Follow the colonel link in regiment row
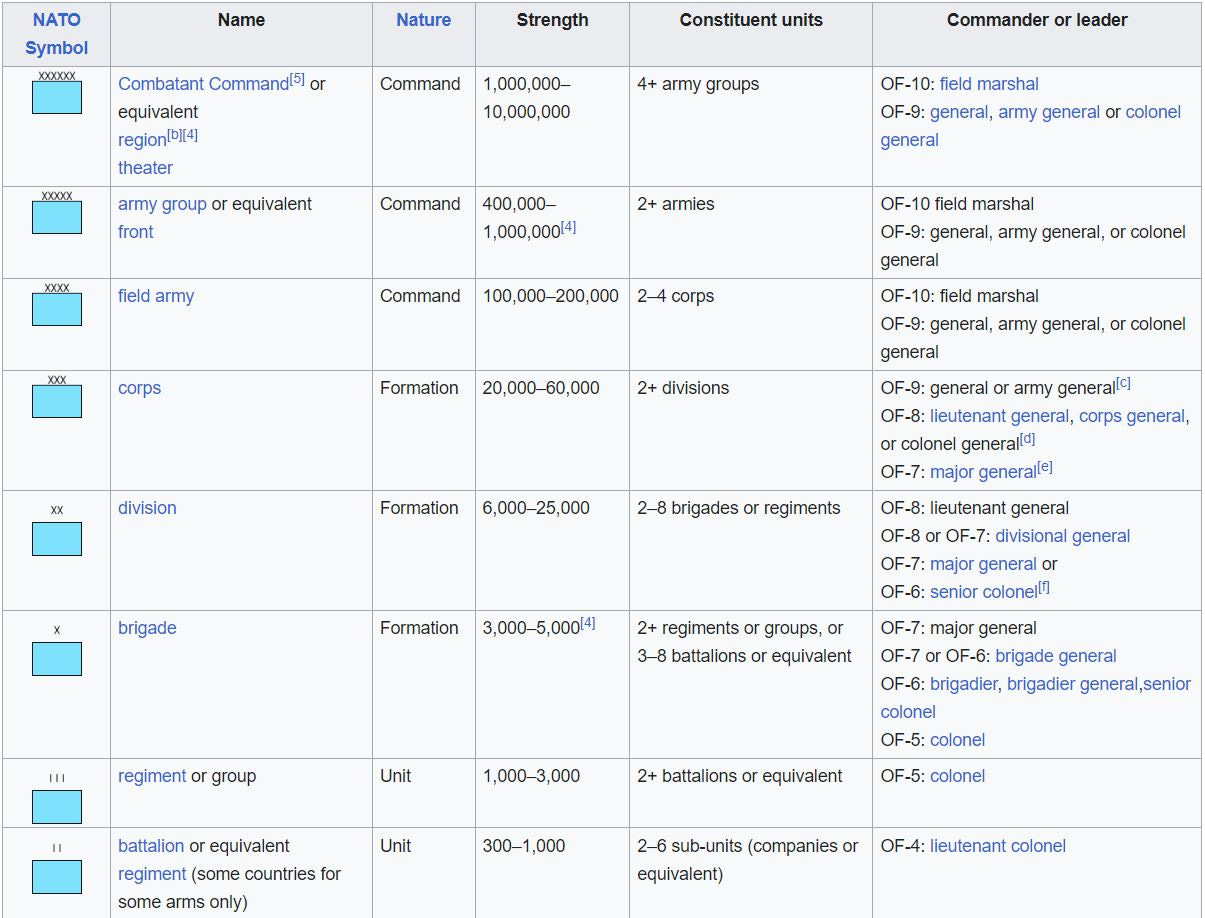This screenshot has width=1205, height=918. (x=957, y=776)
